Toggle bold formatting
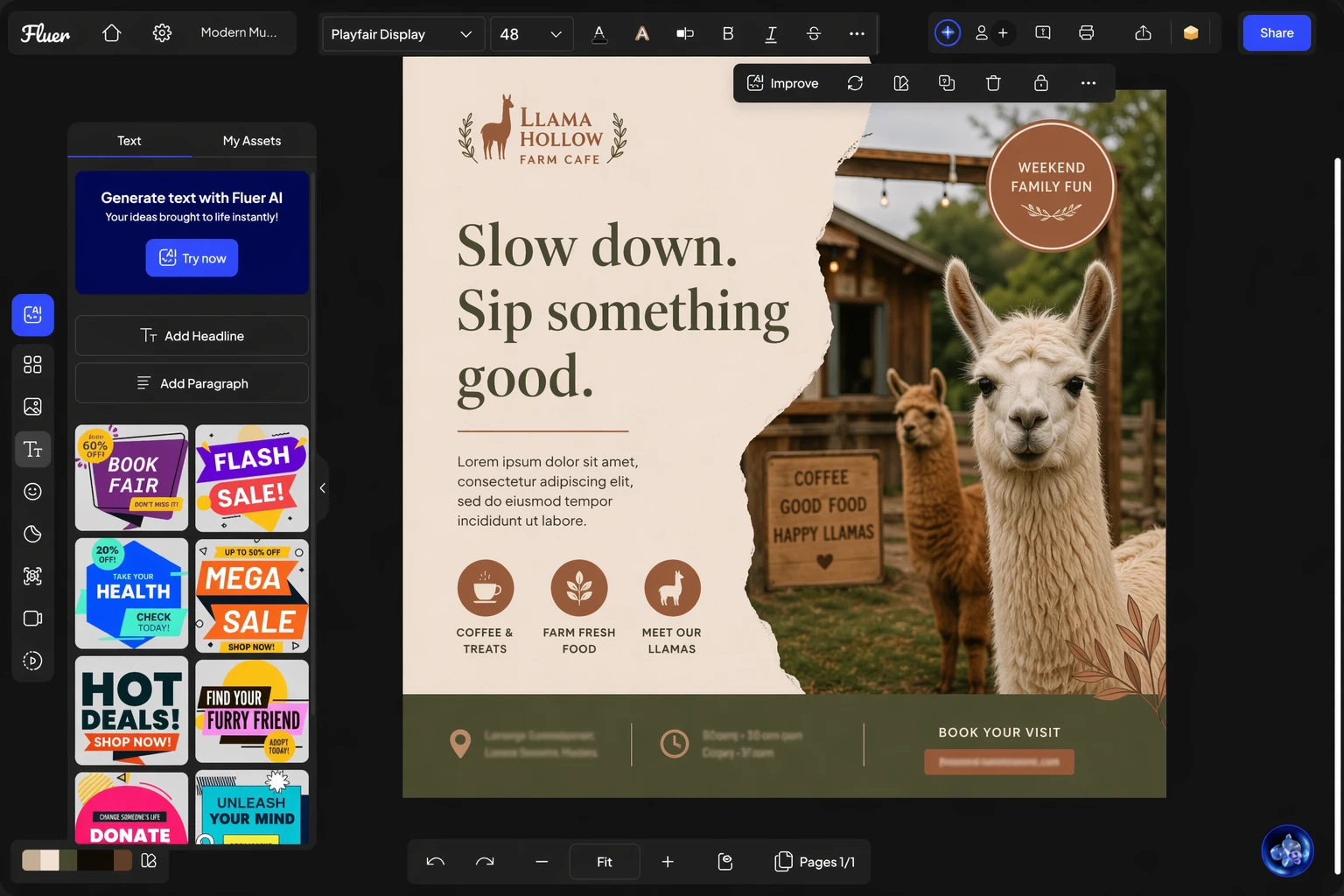 (x=727, y=33)
